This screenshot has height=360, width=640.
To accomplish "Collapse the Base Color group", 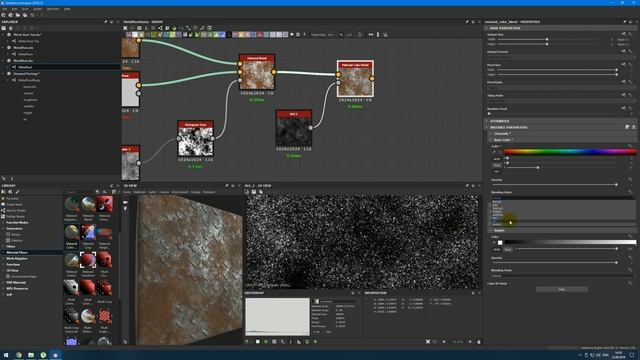I will tap(491, 140).
